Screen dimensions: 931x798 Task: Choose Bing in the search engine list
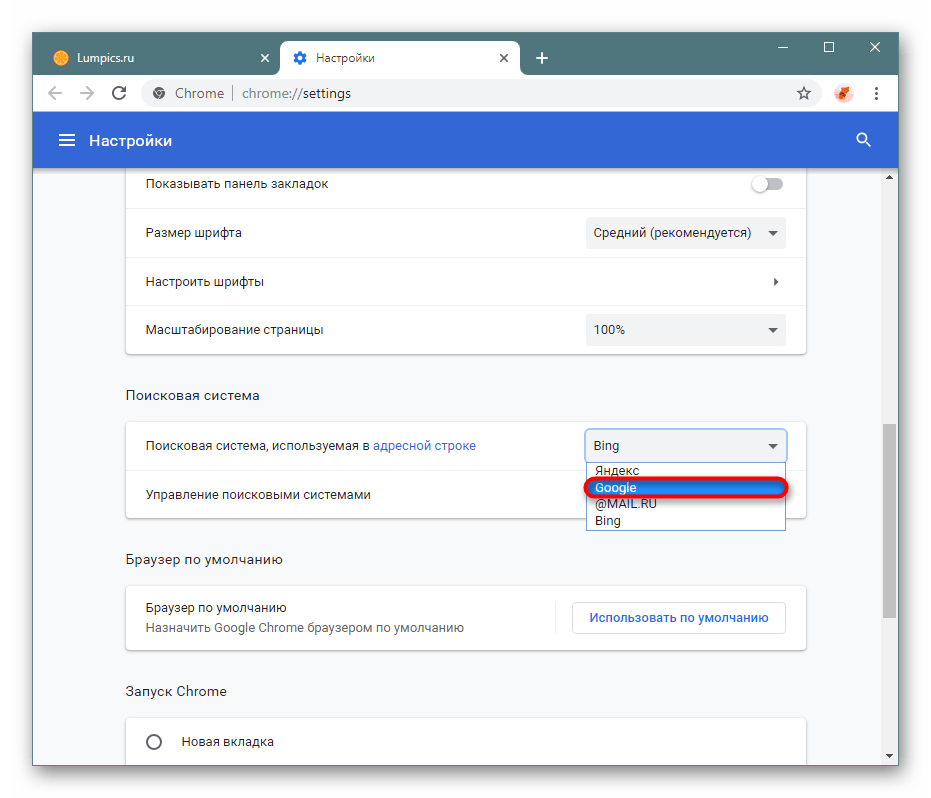click(x=686, y=521)
